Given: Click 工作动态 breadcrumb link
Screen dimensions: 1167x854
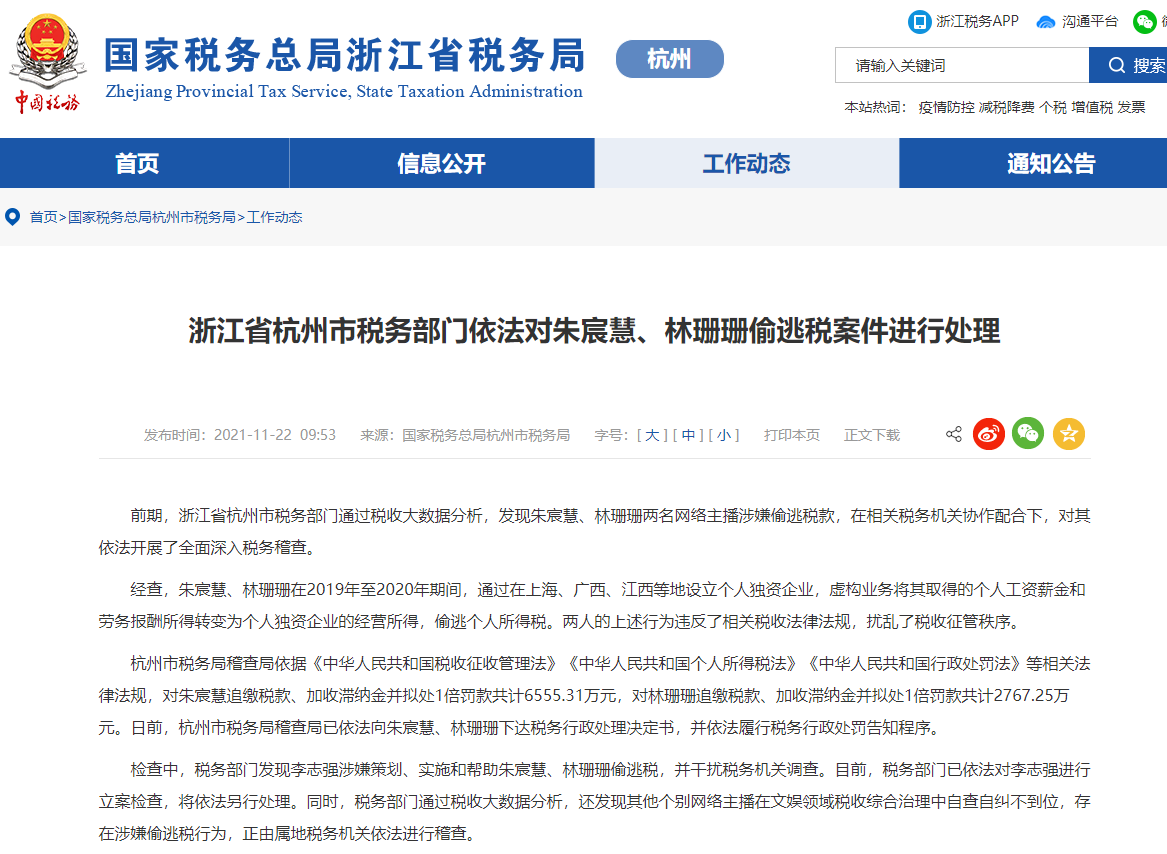Looking at the screenshot, I should point(275,217).
